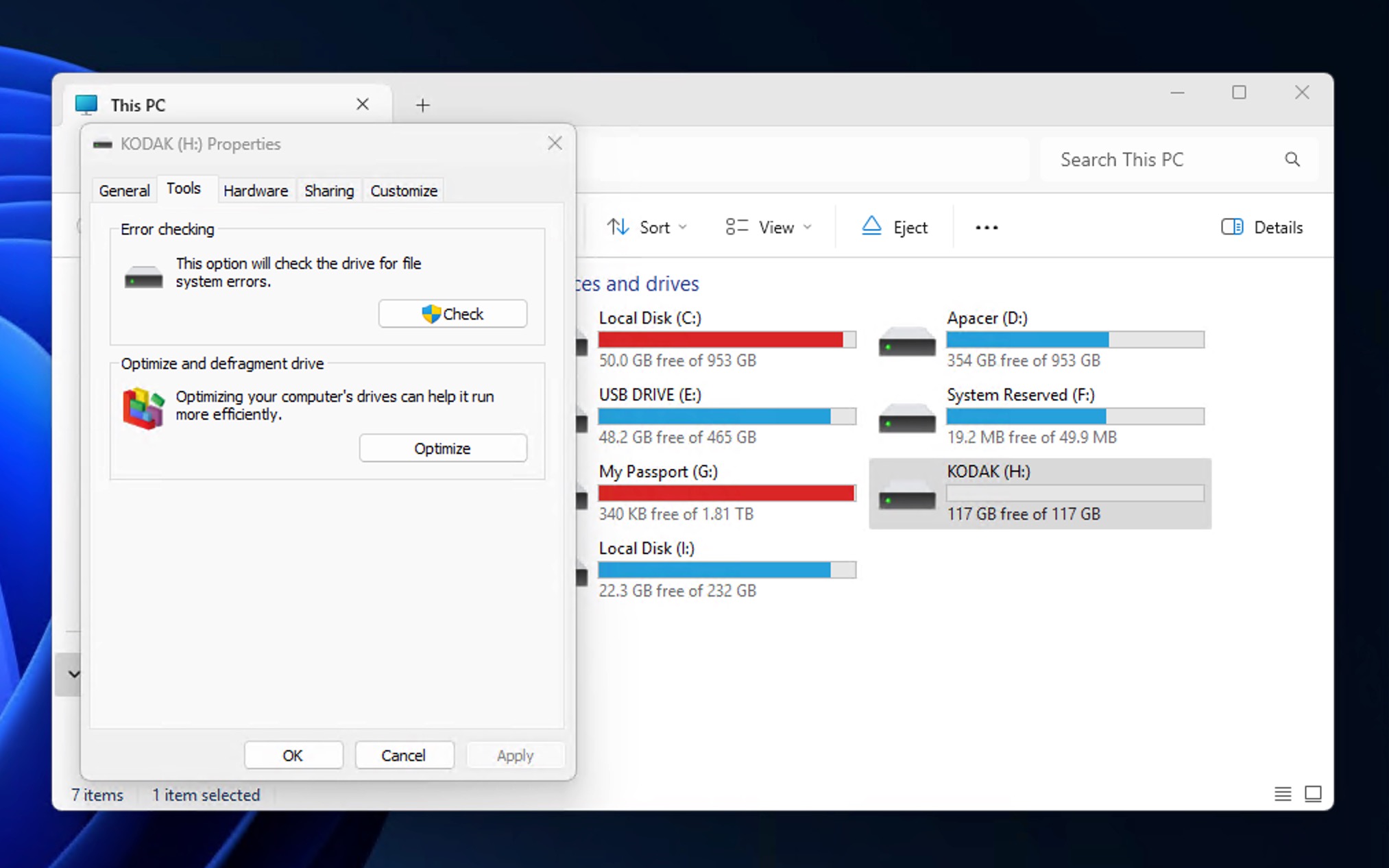Close the This PC tab

click(x=363, y=104)
